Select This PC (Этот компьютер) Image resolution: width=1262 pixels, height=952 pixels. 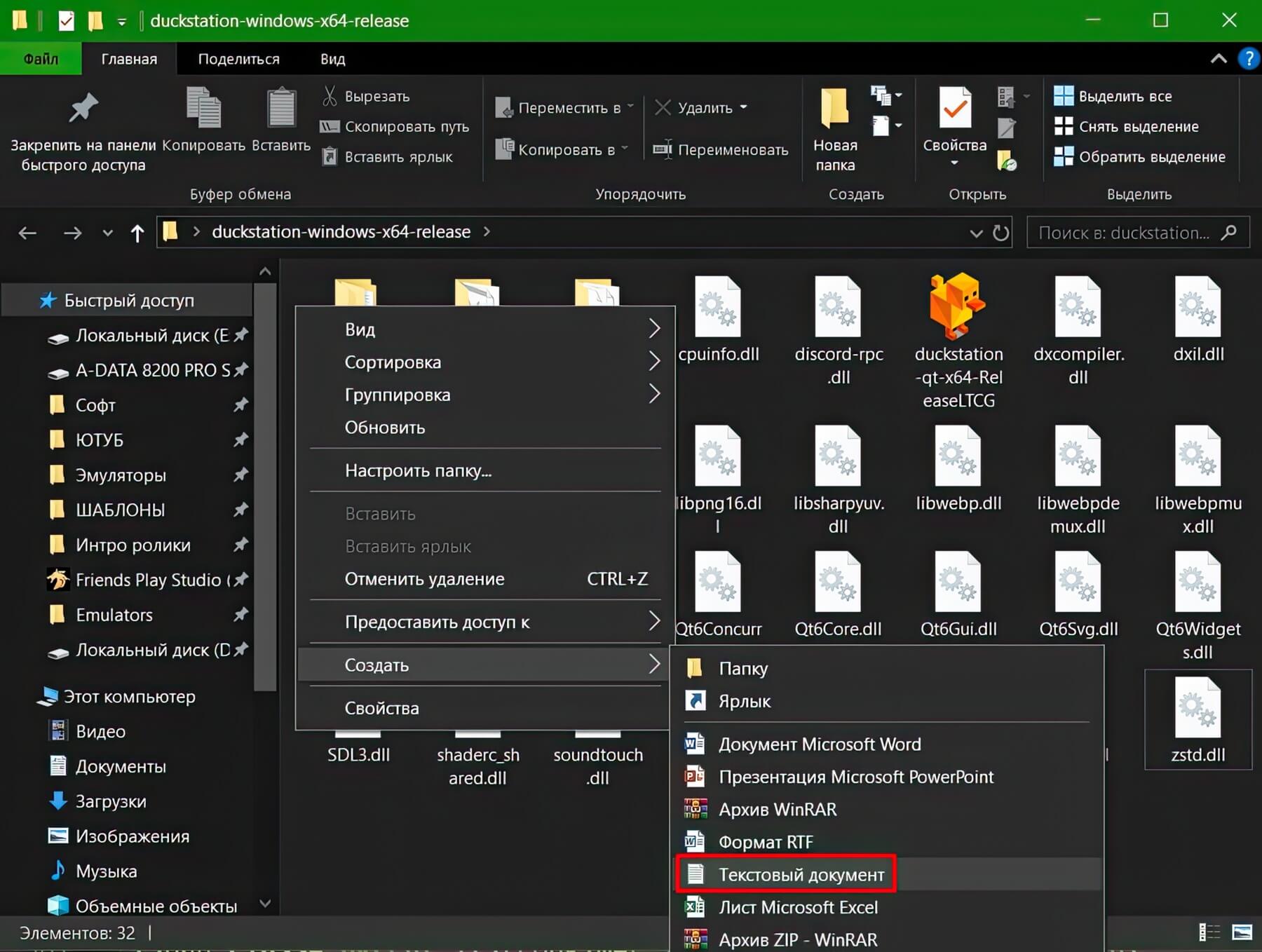(x=129, y=696)
